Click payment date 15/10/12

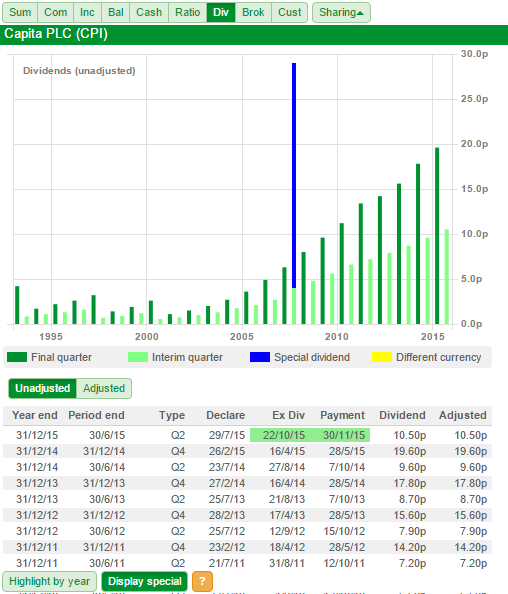(344, 531)
